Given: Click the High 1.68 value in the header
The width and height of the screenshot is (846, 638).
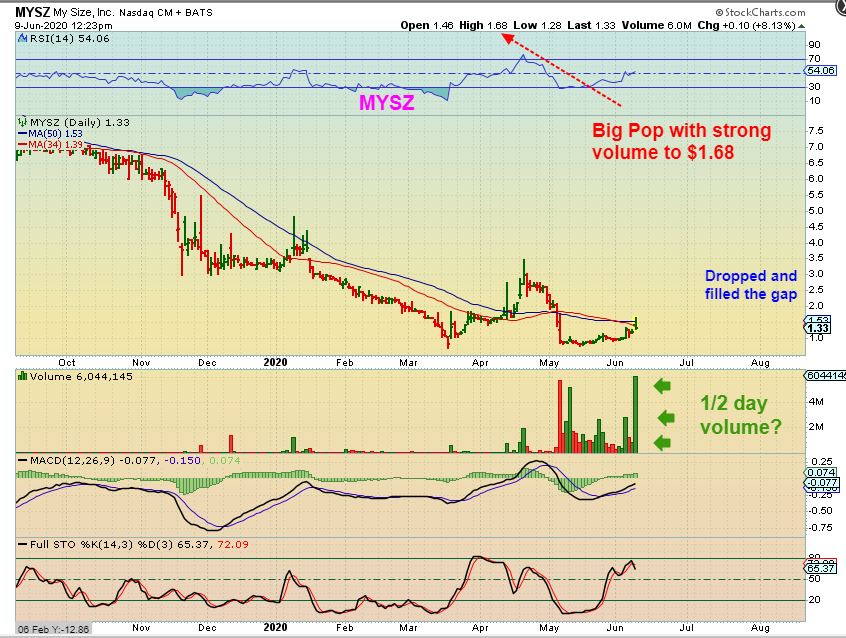Looking at the screenshot, I should [483, 25].
